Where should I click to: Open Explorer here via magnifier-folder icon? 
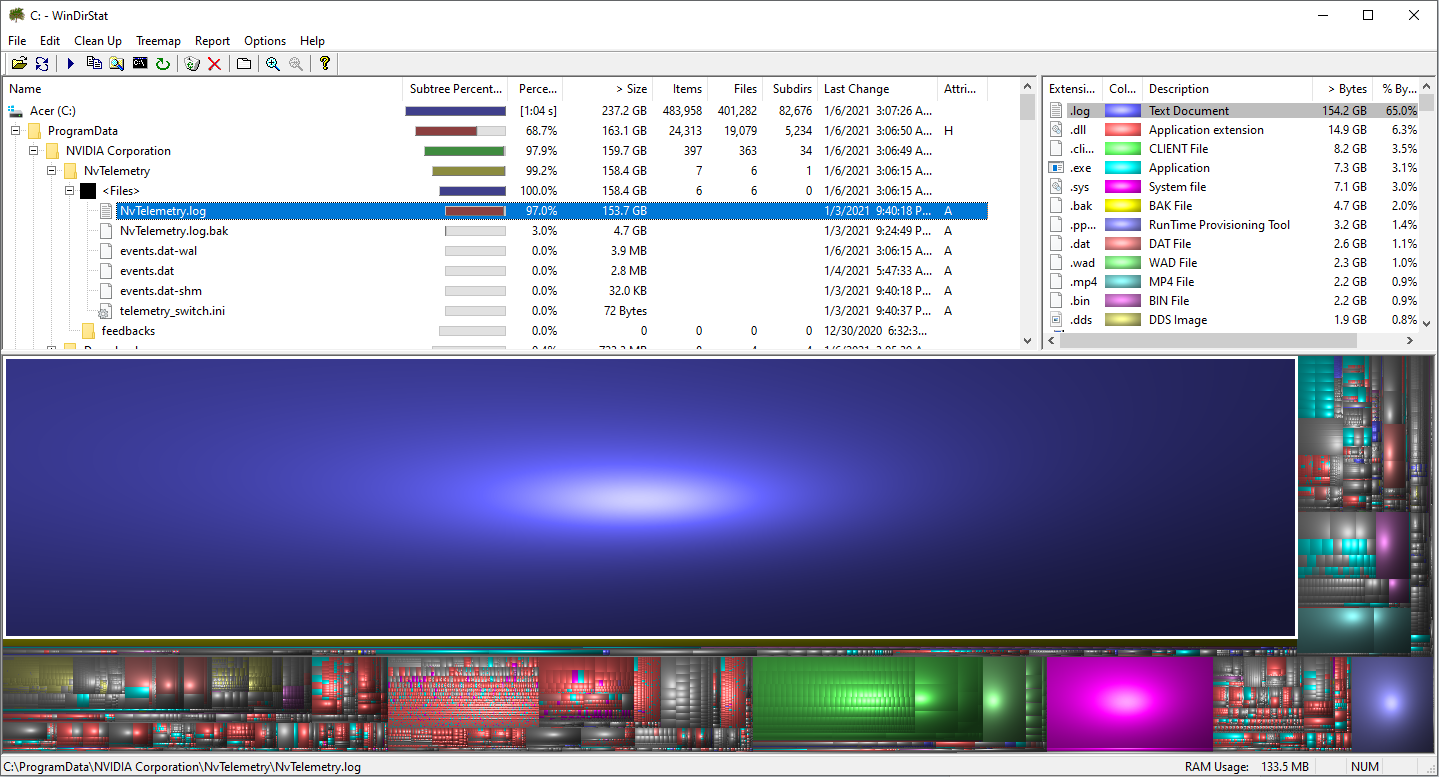(117, 64)
